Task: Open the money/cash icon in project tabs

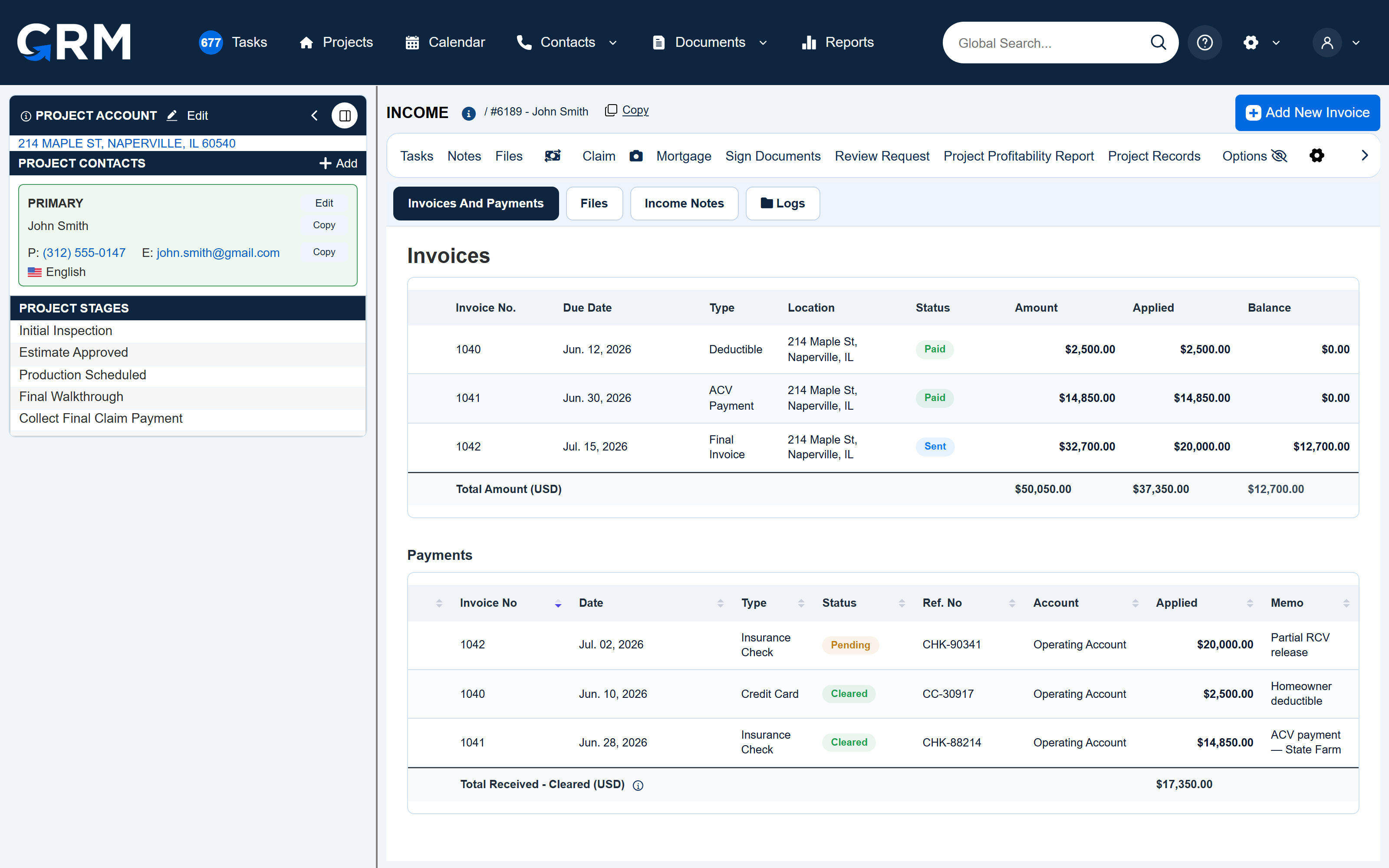Action: (x=552, y=155)
